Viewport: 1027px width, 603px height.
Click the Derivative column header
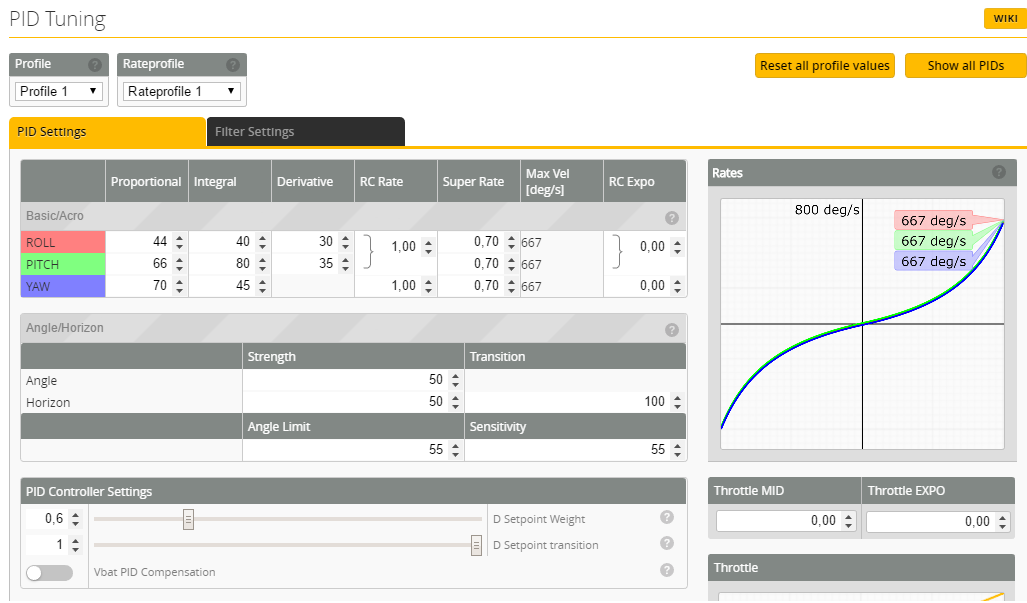[x=312, y=181]
